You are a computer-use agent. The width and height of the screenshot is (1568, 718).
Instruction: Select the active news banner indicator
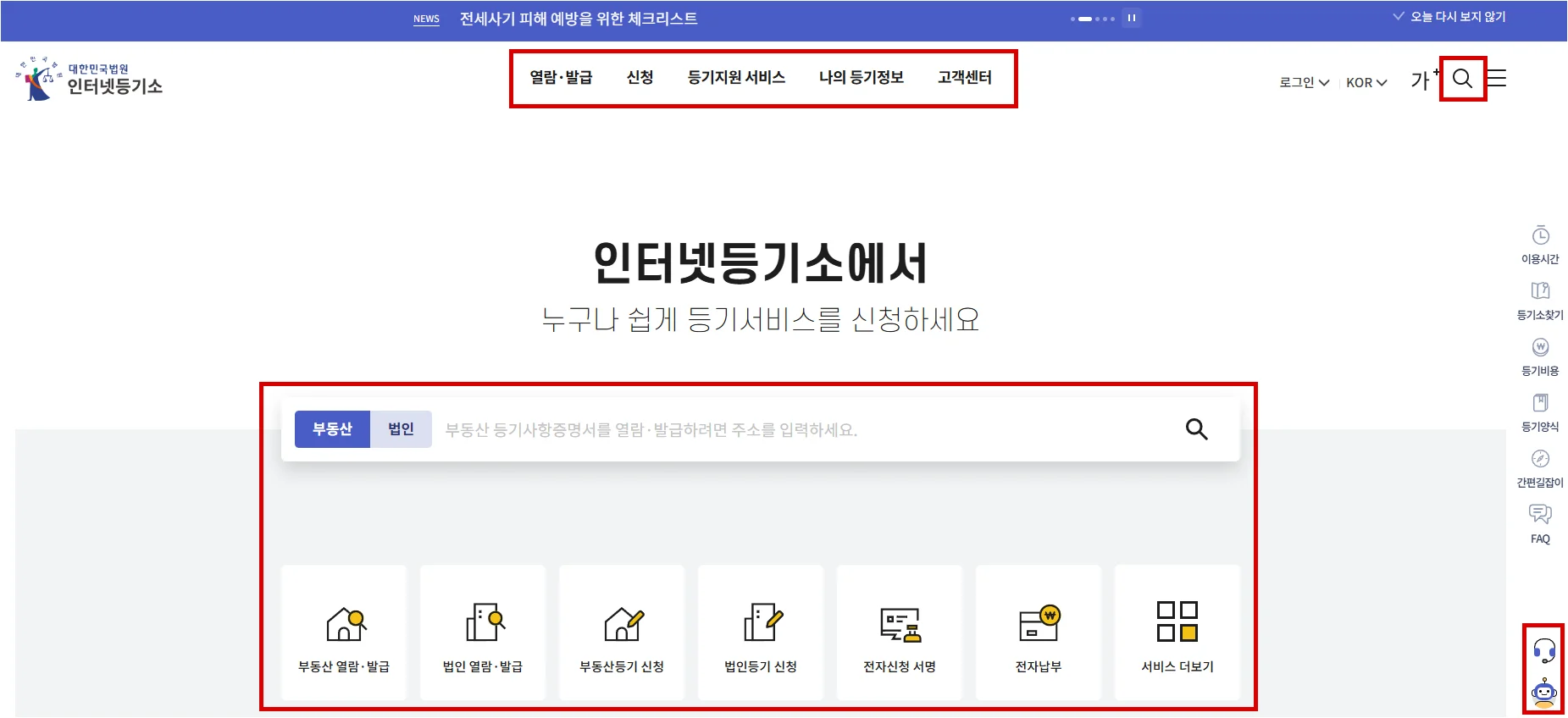tap(1084, 19)
